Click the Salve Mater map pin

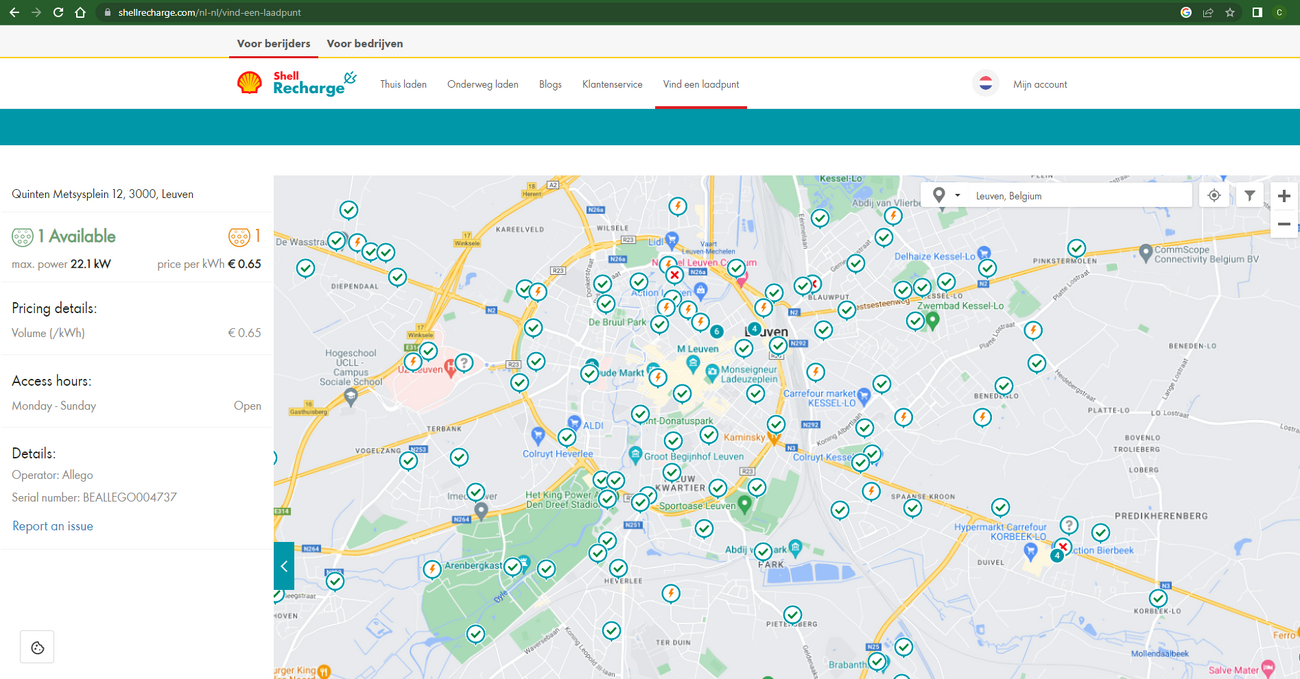pos(1269,667)
